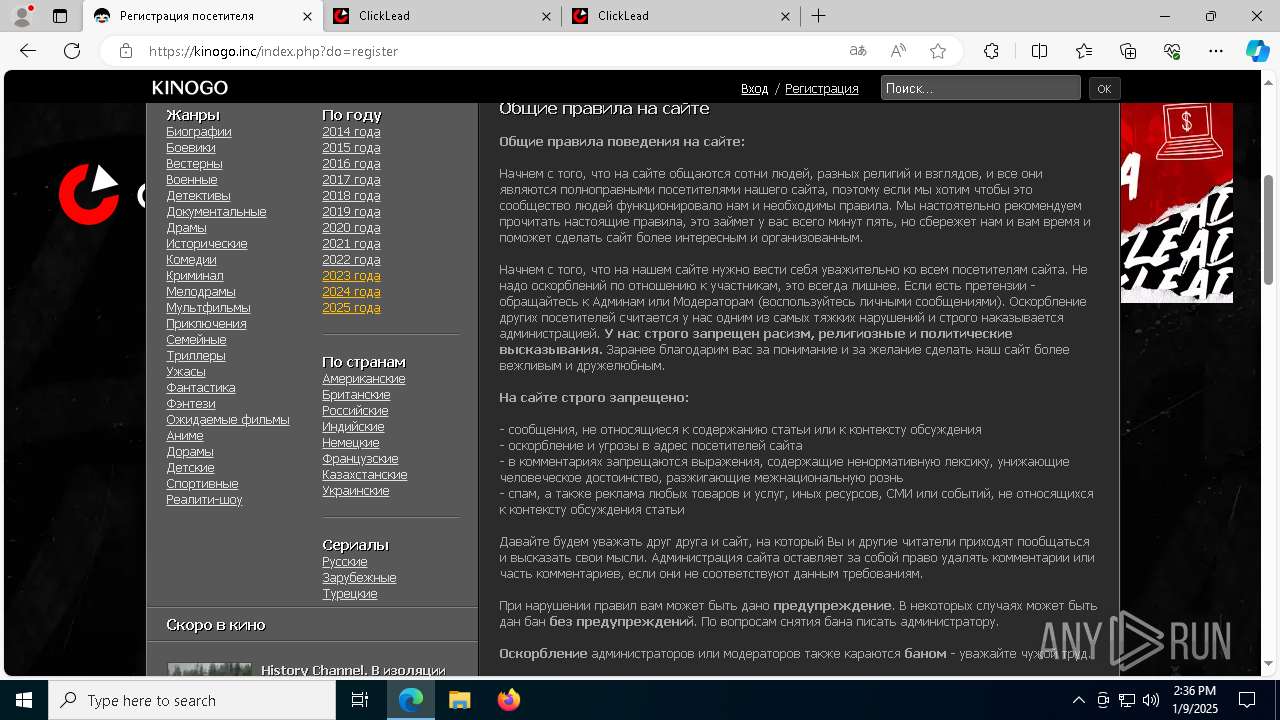This screenshot has height=720, width=1280.
Task: Click the KINOGO site logo
Action: point(190,88)
